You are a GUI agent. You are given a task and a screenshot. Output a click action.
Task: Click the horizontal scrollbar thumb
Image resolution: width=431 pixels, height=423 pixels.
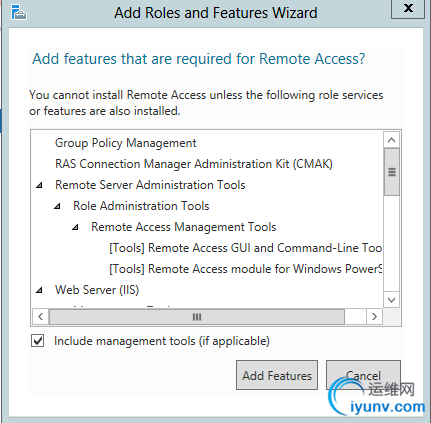tap(197, 317)
